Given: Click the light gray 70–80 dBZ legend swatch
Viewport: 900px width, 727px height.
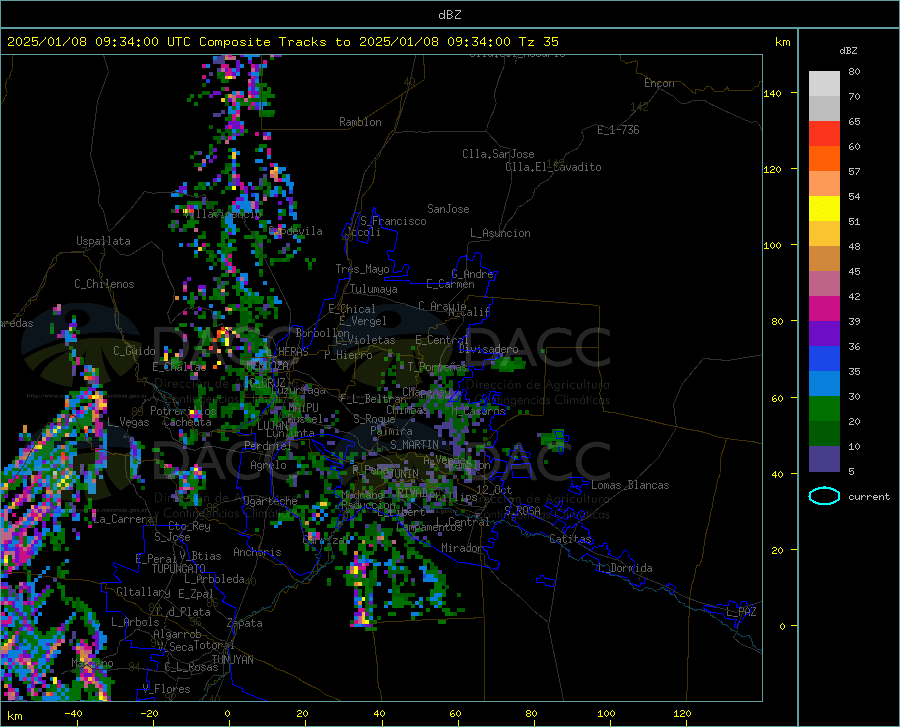Looking at the screenshot, I should click(x=824, y=84).
